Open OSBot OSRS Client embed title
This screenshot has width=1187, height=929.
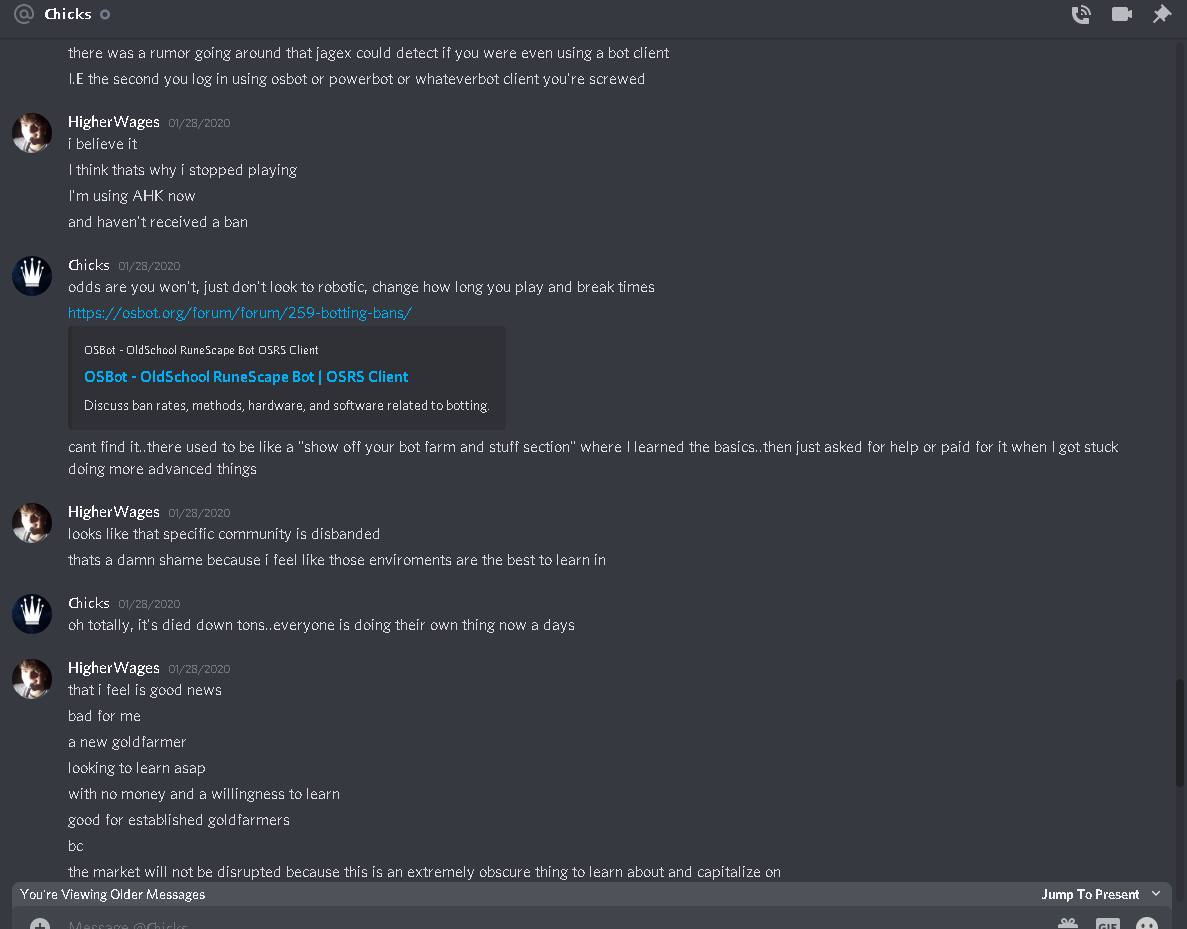246,376
